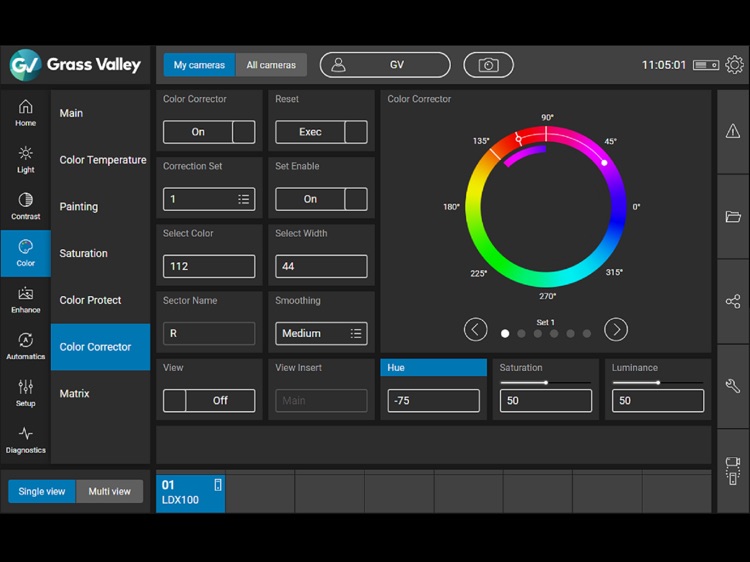Screen dimensions: 750x562
Task: Click the Luminance value field 50
Action: 658,400
